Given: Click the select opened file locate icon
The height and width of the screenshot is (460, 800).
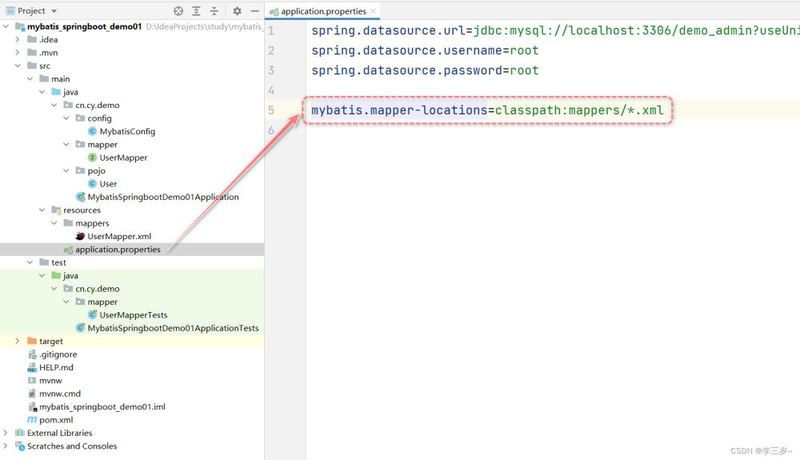Looking at the screenshot, I should coord(178,11).
